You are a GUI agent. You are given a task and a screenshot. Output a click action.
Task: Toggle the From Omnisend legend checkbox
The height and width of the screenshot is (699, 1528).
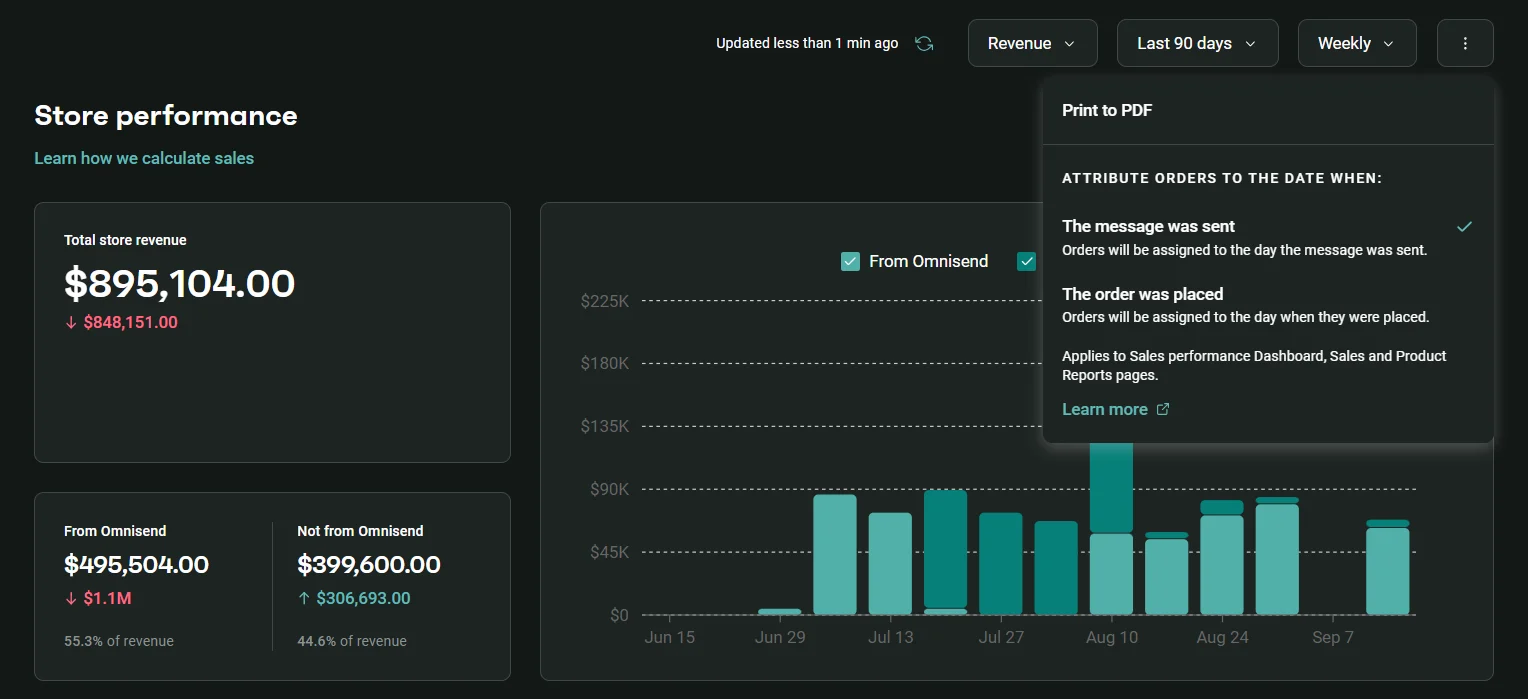tap(851, 261)
